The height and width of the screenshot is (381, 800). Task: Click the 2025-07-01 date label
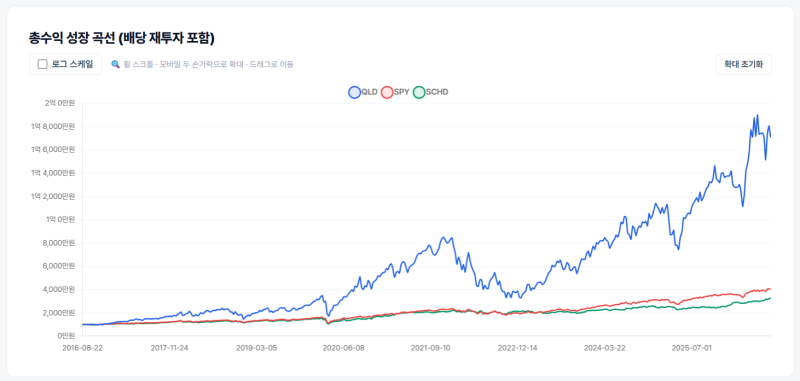(691, 348)
